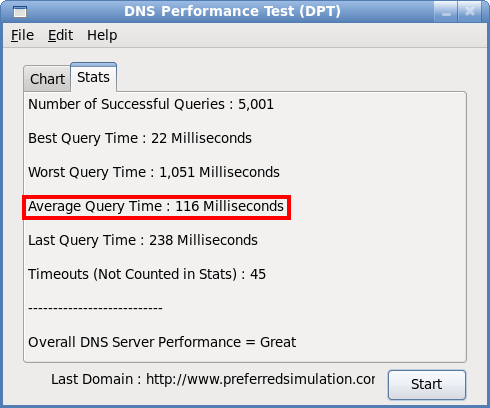Click the Average Query Time line
The height and width of the screenshot is (408, 490).
[x=156, y=206]
